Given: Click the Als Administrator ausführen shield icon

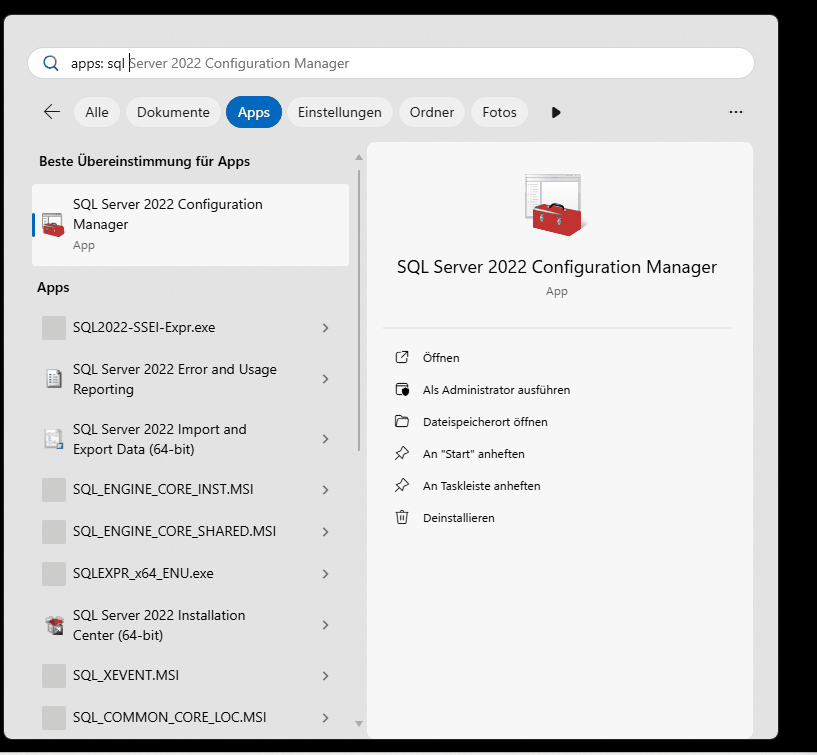Looking at the screenshot, I should point(402,390).
